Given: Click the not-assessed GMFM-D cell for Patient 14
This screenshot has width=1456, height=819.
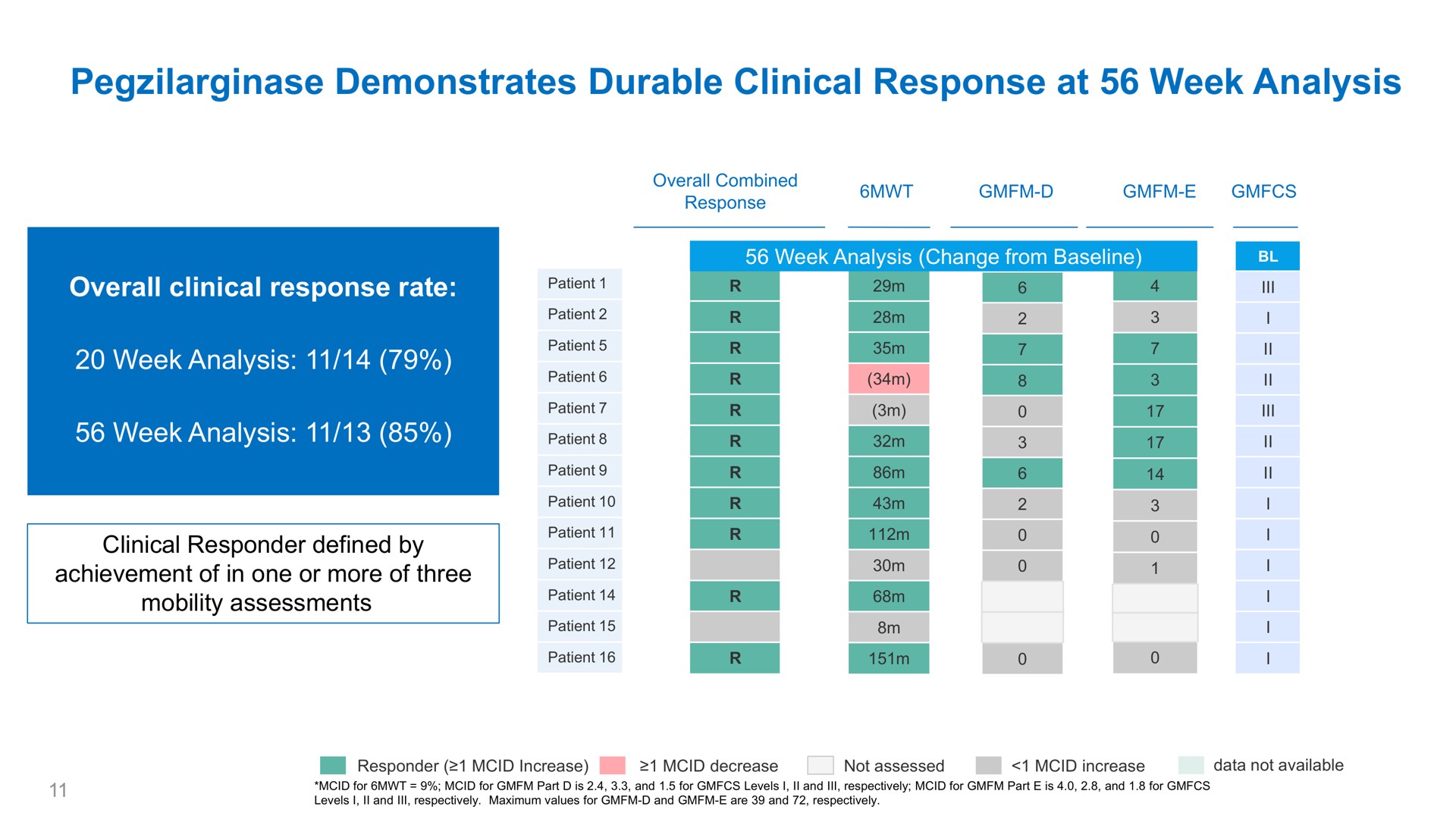Looking at the screenshot, I should click(1022, 597).
